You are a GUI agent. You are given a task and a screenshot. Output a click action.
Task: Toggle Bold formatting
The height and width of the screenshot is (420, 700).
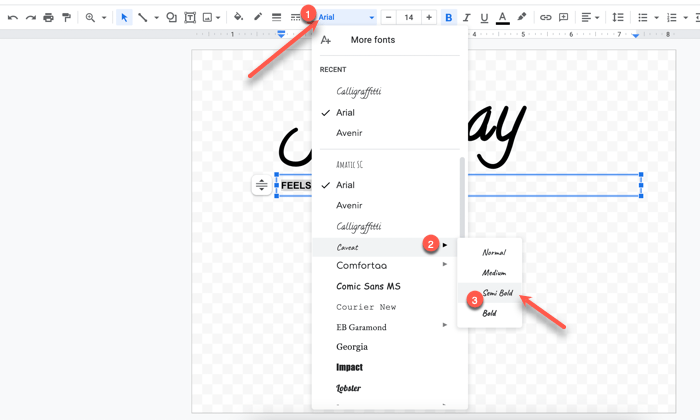449,17
